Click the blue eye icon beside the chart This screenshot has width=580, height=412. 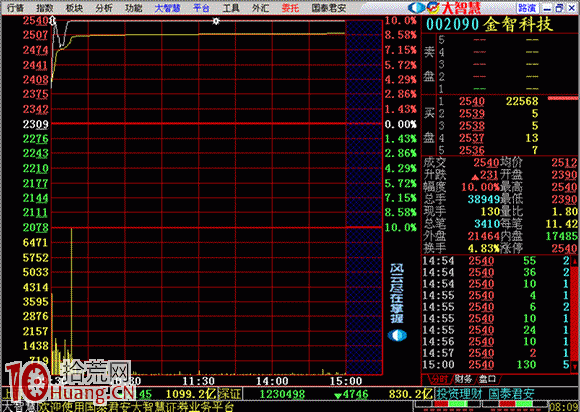(397, 335)
